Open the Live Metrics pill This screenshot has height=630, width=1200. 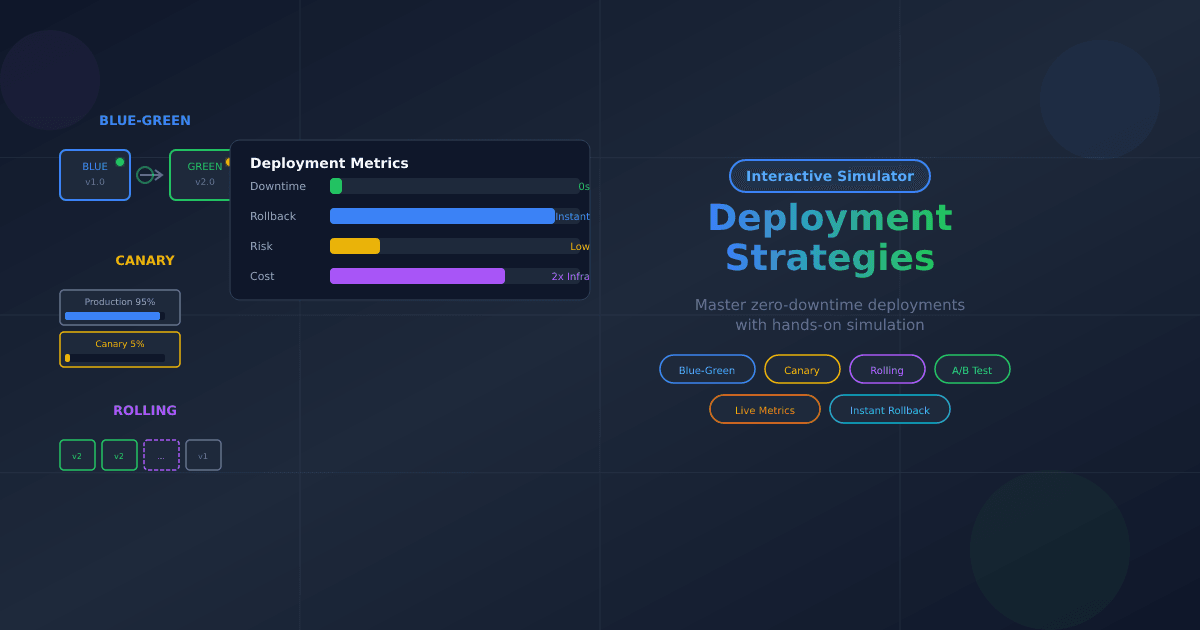point(764,409)
